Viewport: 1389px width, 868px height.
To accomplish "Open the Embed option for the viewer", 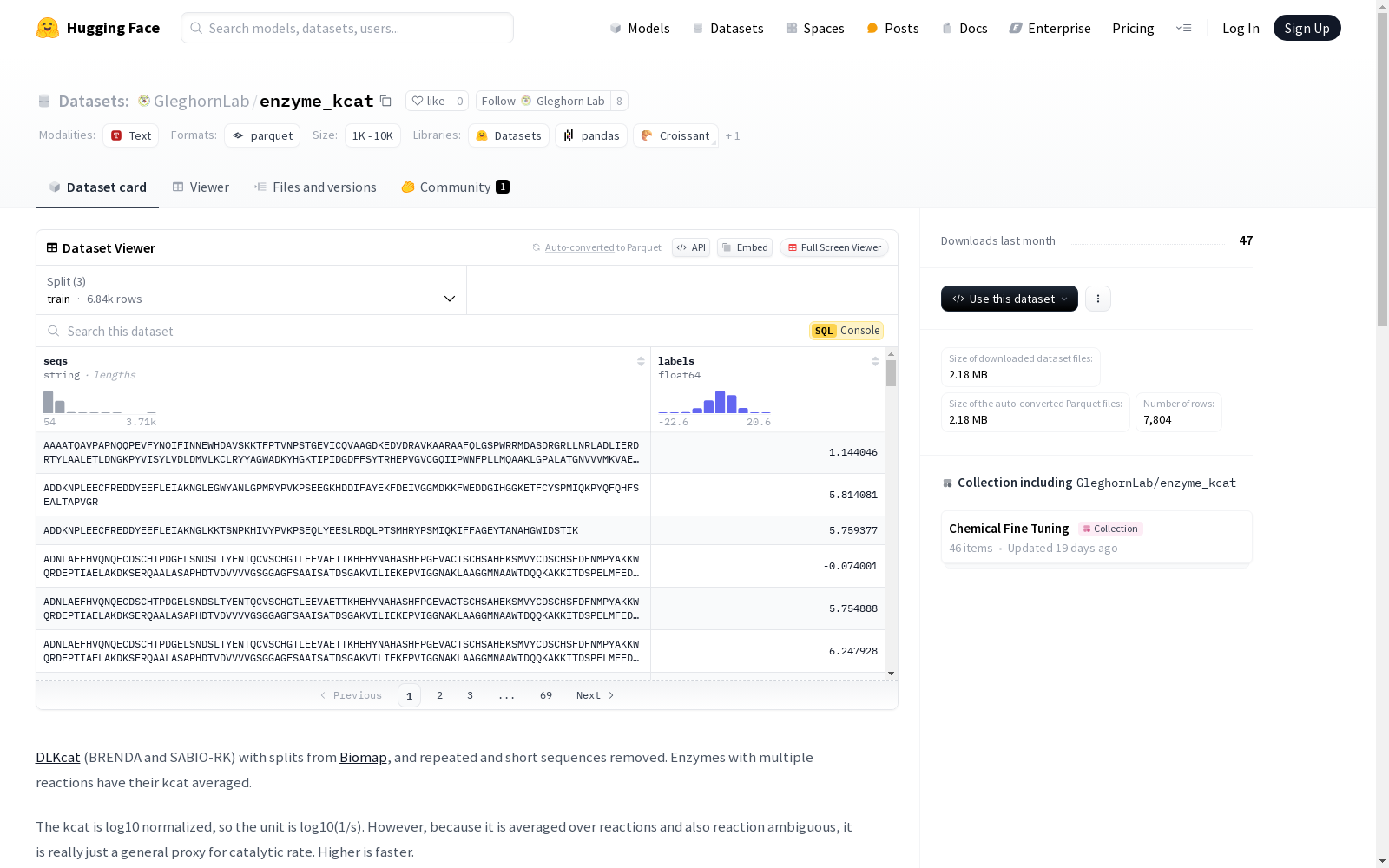I will click(745, 247).
